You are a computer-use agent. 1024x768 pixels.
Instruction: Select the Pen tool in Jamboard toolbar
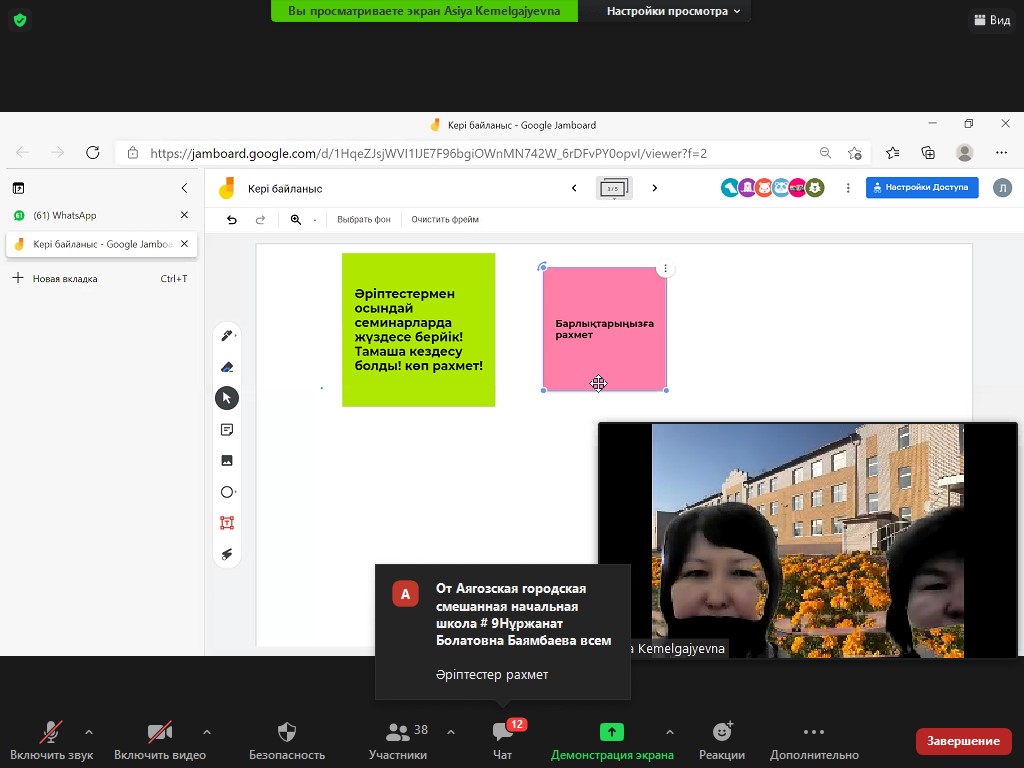click(227, 336)
